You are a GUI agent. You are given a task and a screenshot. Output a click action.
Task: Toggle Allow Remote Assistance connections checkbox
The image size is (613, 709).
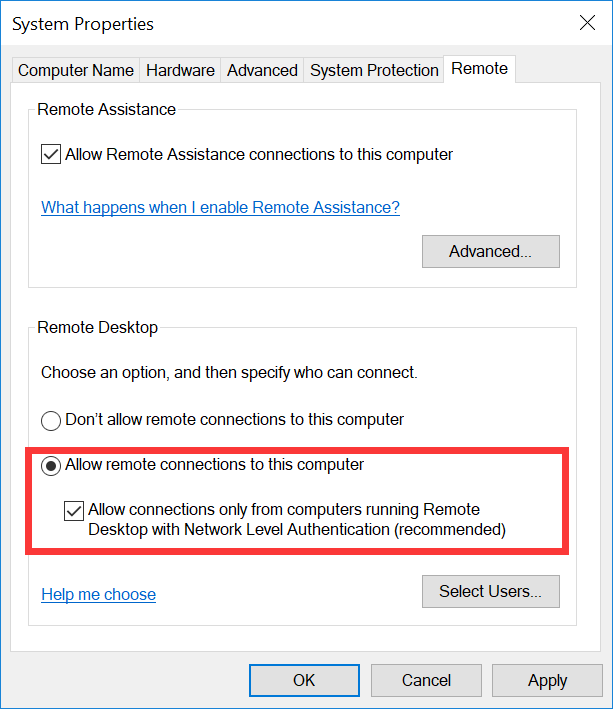tap(51, 155)
